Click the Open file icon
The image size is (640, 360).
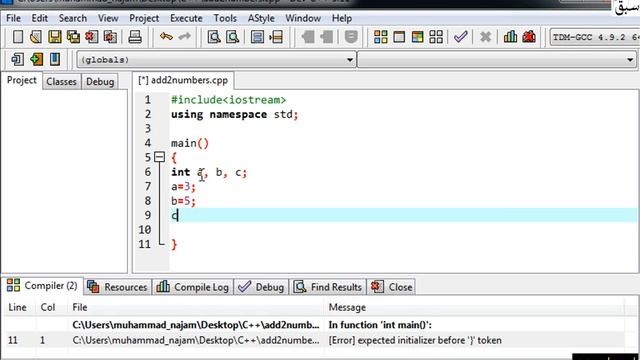point(36,37)
